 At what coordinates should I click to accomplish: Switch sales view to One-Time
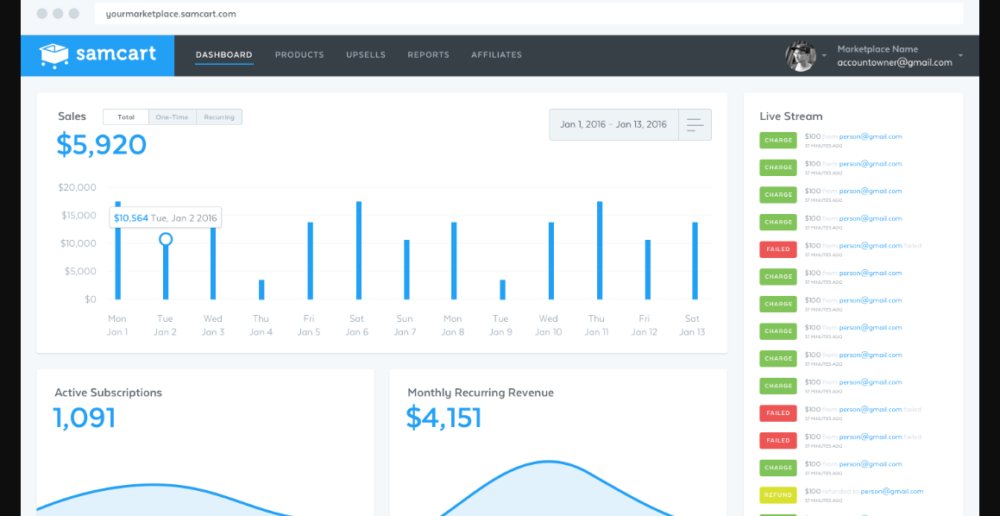[x=172, y=117]
